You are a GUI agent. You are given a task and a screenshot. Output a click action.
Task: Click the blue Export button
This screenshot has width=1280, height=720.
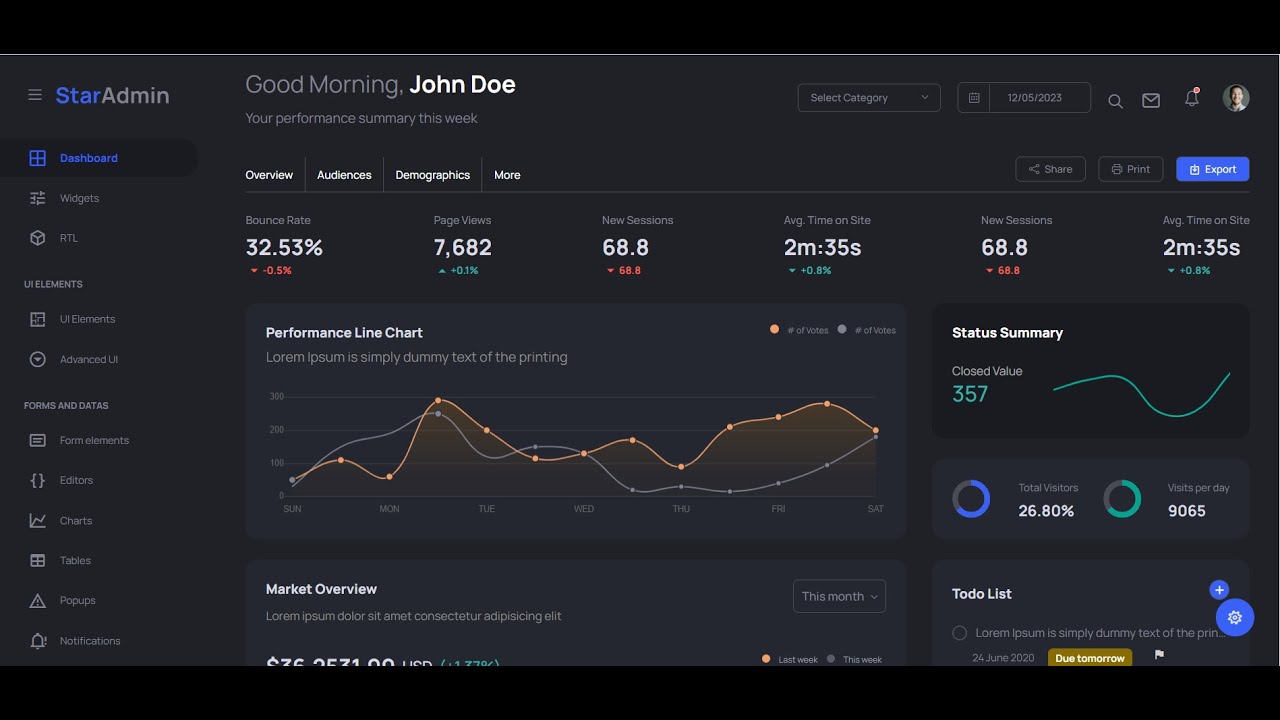coord(1212,169)
